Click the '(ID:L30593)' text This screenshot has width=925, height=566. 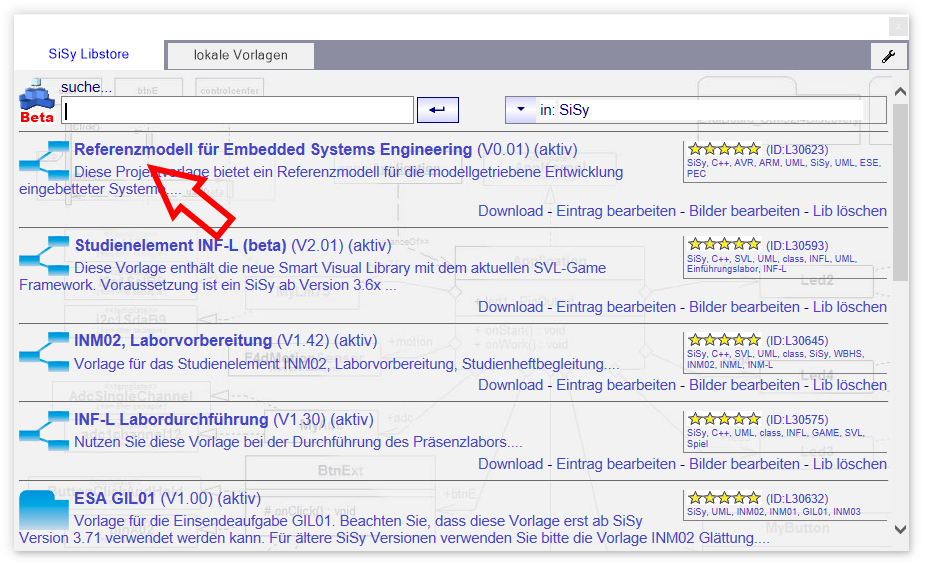[797, 246]
